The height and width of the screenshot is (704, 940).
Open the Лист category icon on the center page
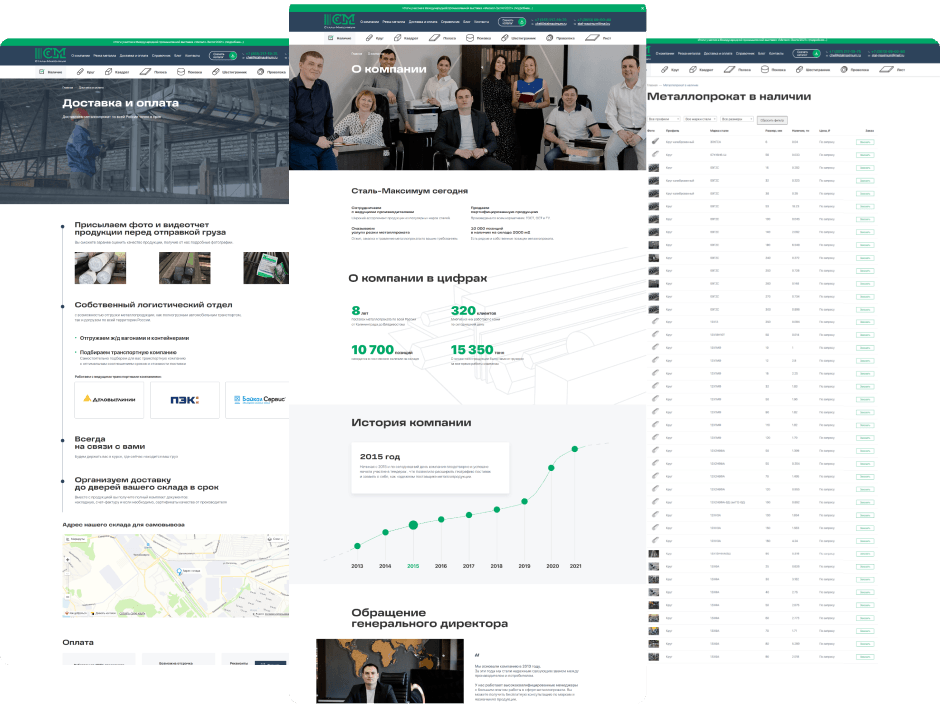click(x=592, y=38)
